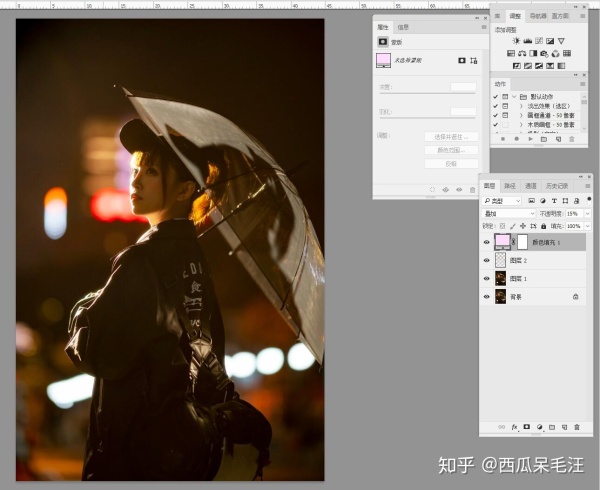
Task: Toggle lock position (move icon)
Action: point(523,226)
